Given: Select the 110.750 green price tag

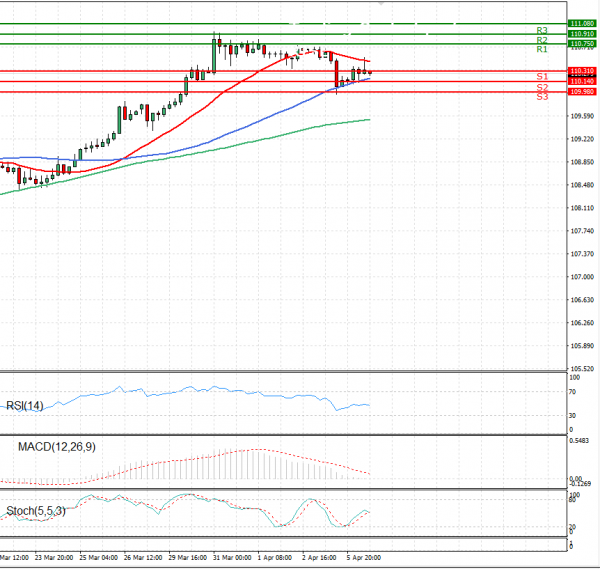Looking at the screenshot, I should click(581, 44).
